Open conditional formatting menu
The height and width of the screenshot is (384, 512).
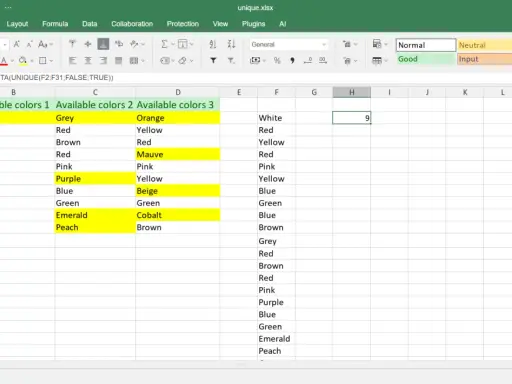point(380,44)
